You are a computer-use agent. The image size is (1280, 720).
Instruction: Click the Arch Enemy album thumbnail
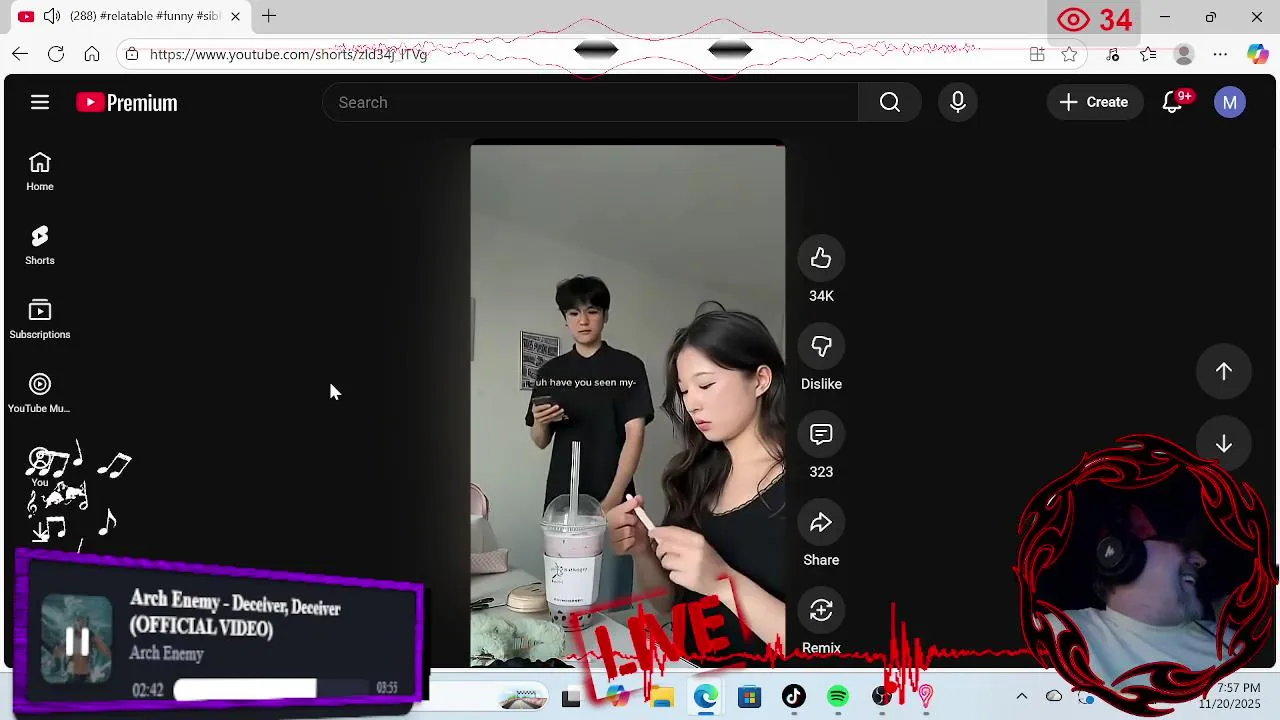pyautogui.click(x=77, y=639)
